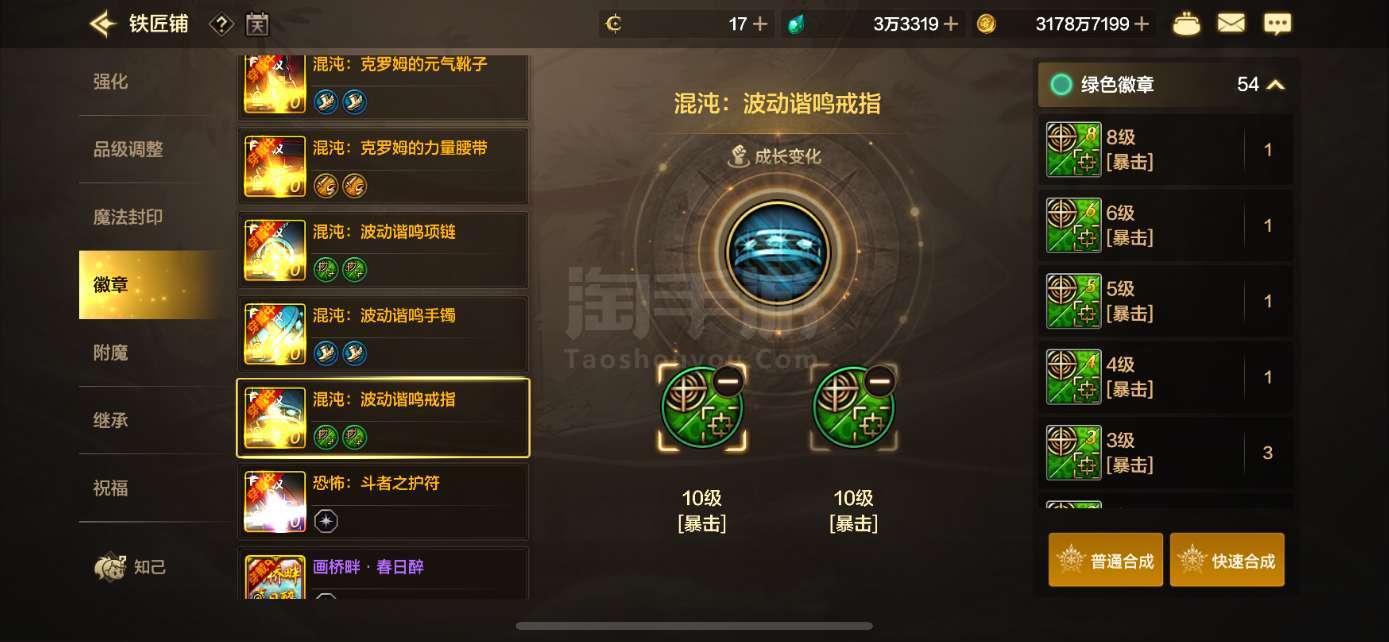
Task: View 成长变化 growth changes
Action: click(775, 156)
